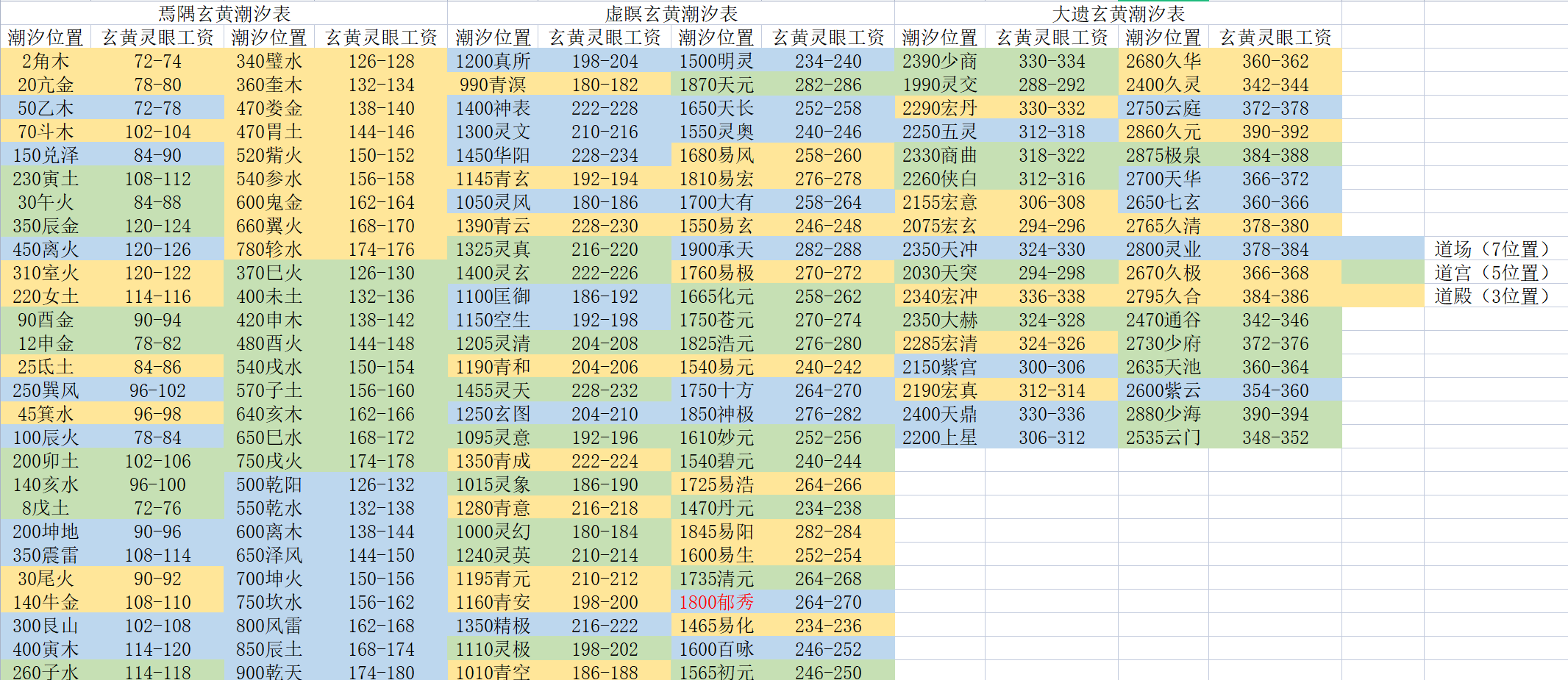Click cell 1050灵风

pos(493,201)
